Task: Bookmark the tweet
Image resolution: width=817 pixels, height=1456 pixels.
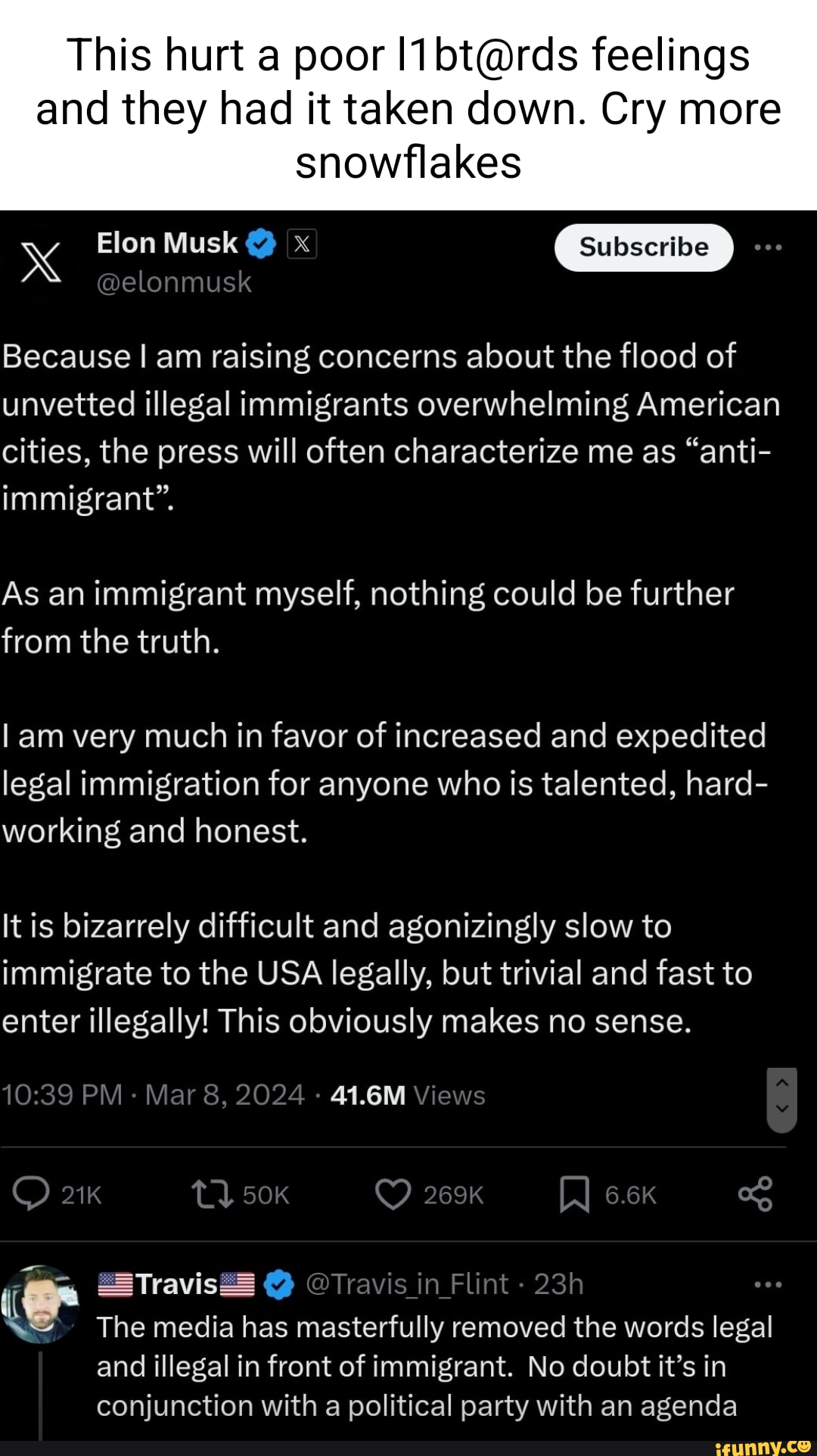Action: click(x=574, y=1195)
